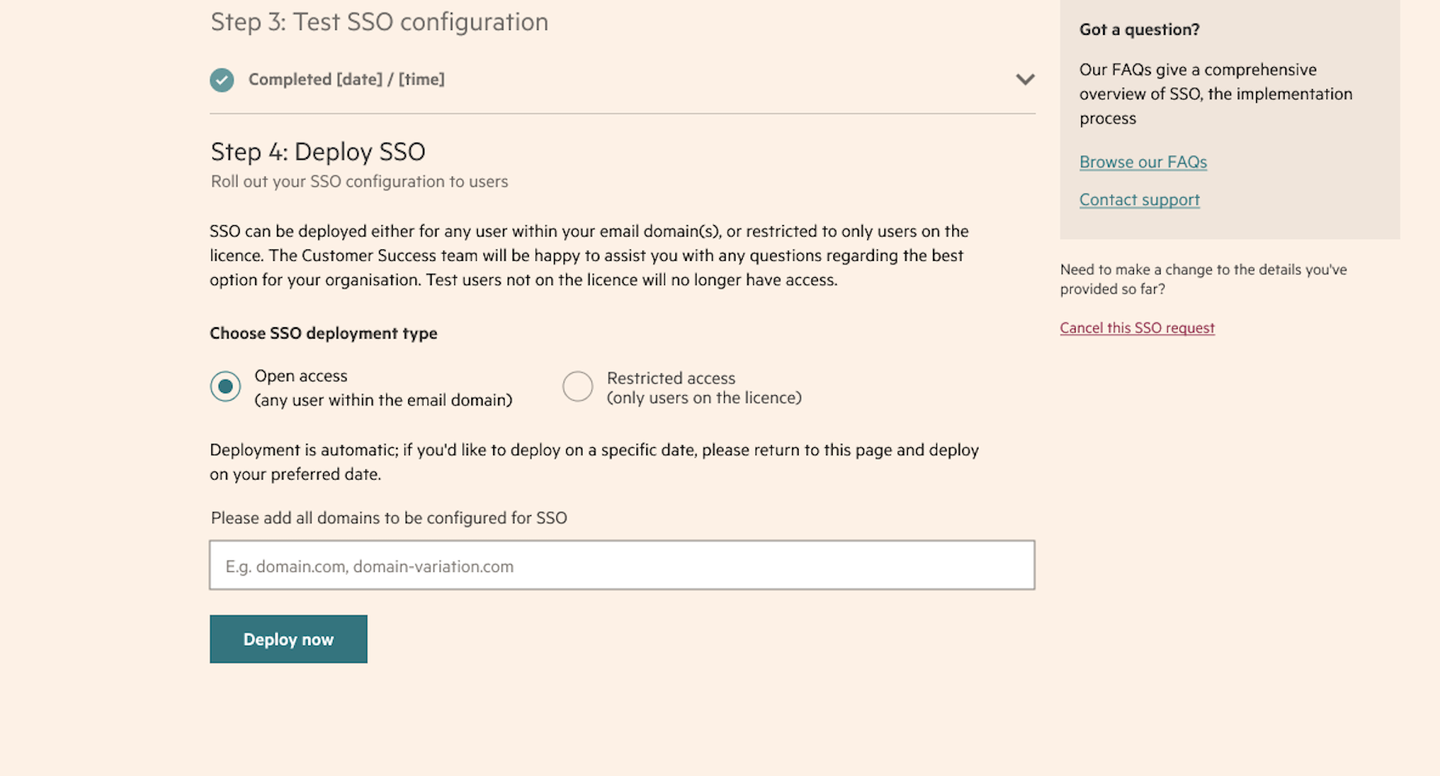Screen dimensions: 1440x776
Task: Click "(only users on the licence)" description
Action: pos(704,398)
